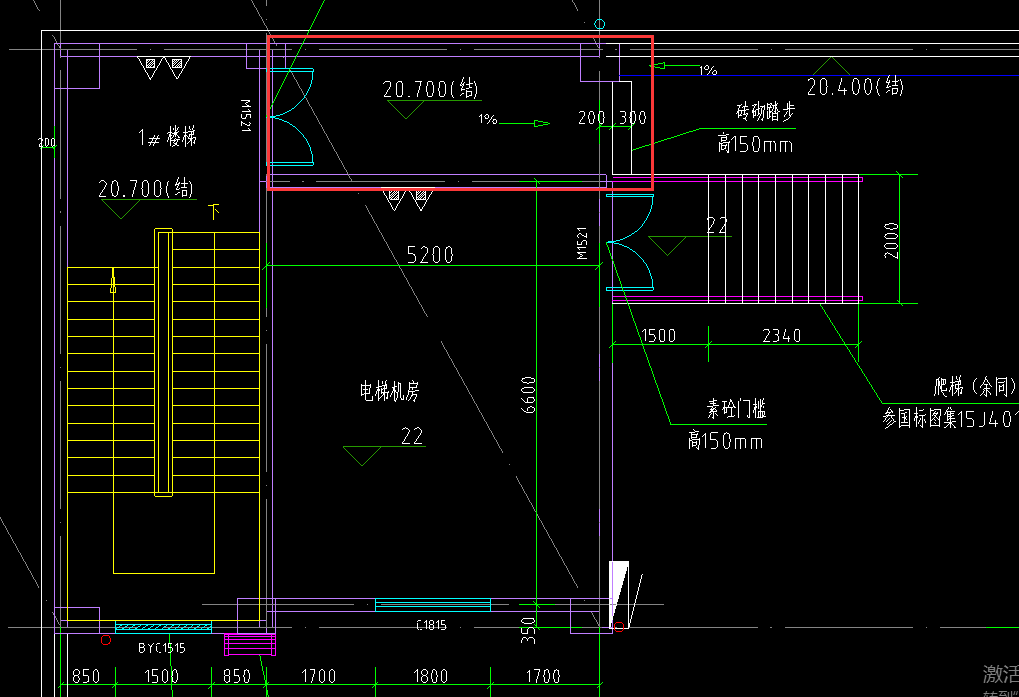Select the 1# 楼梯 room label
This screenshot has width=1019, height=697.
point(167,137)
